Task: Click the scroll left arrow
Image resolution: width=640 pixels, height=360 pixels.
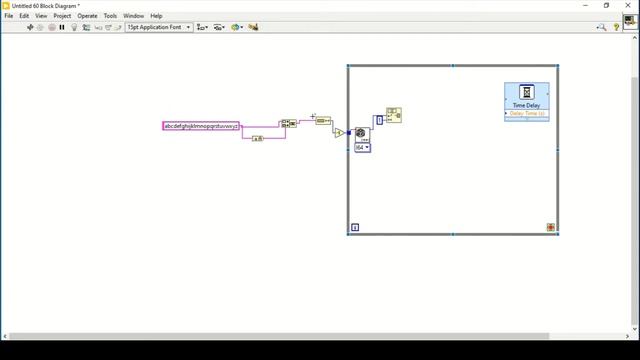Action: pos(5,336)
